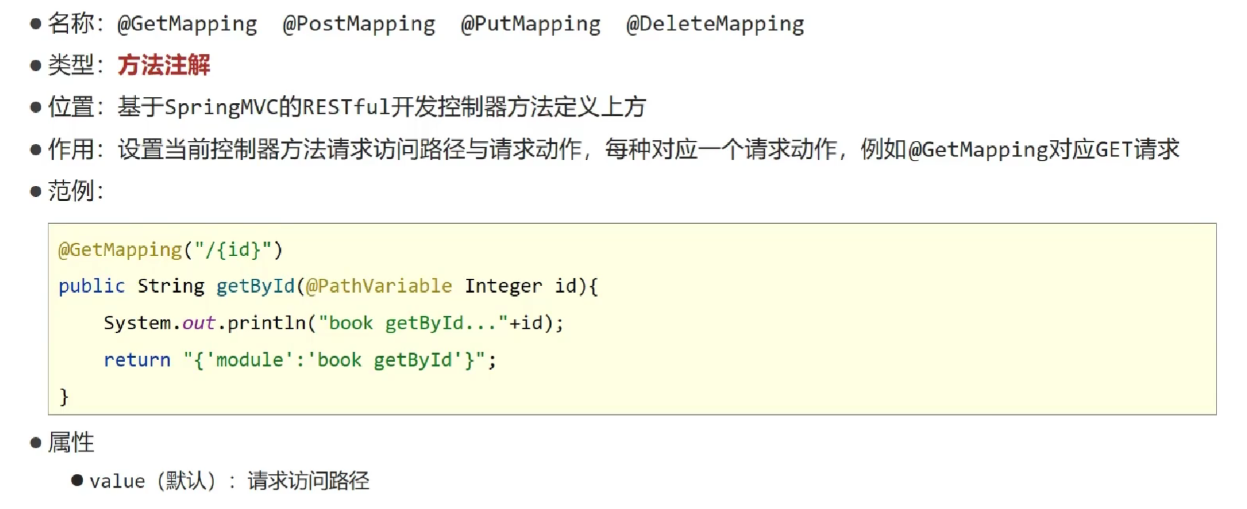
Task: Click the @PostMapping annotation name
Action: pos(359,24)
